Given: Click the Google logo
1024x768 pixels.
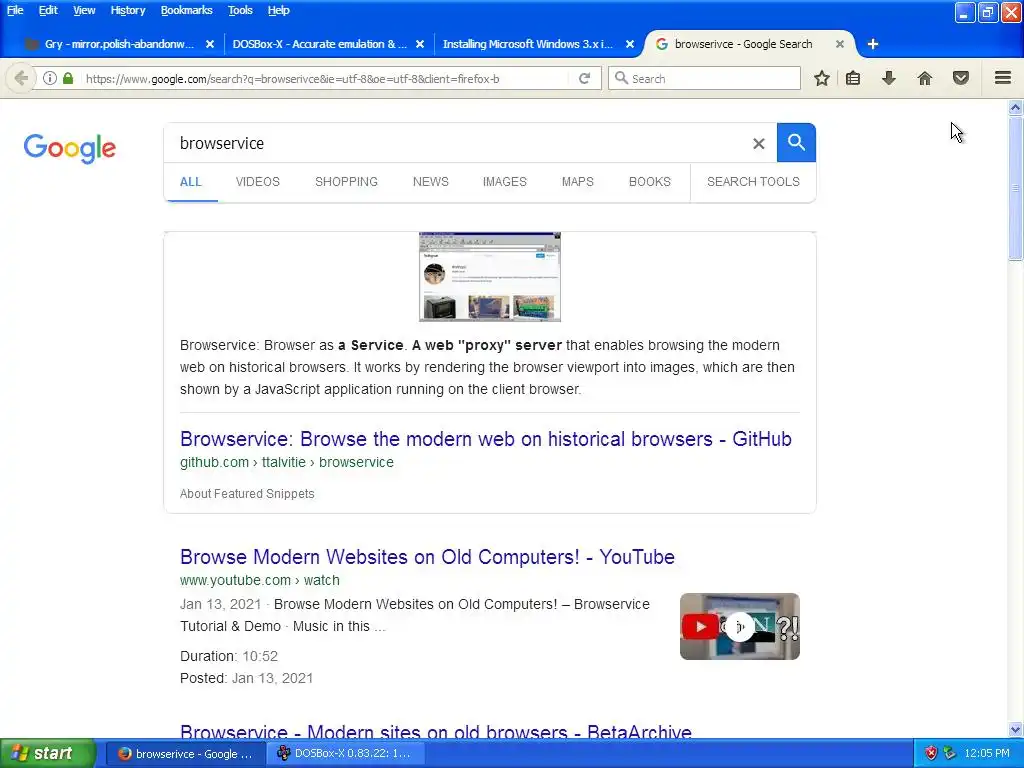Looking at the screenshot, I should point(70,148).
